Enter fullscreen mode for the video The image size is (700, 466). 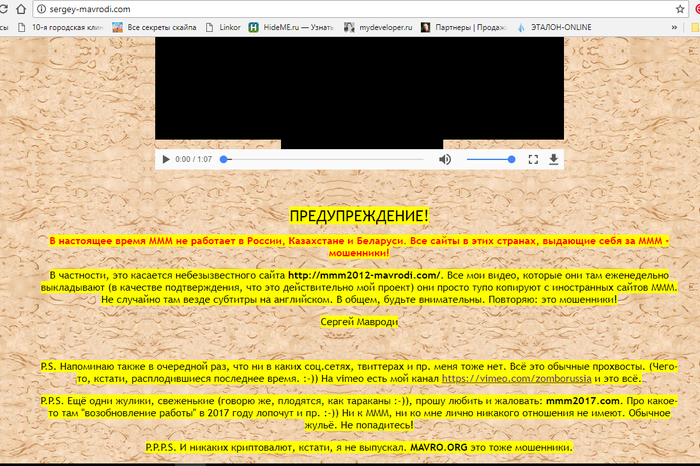point(533,159)
